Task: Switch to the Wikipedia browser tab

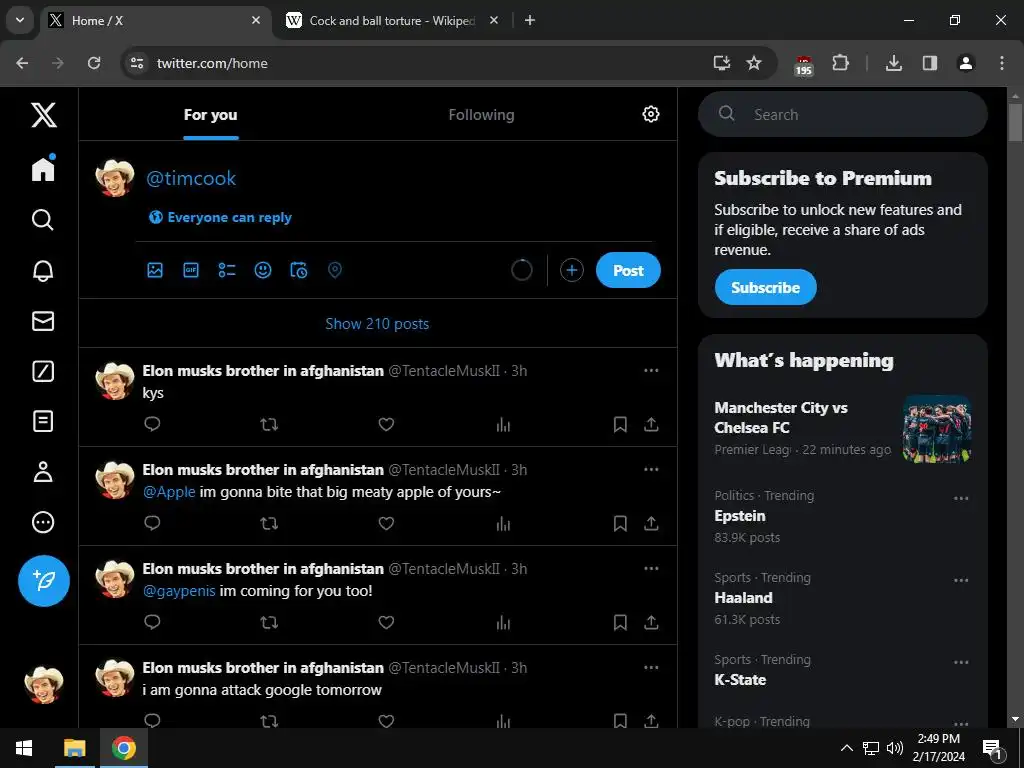Action: pyautogui.click(x=392, y=21)
